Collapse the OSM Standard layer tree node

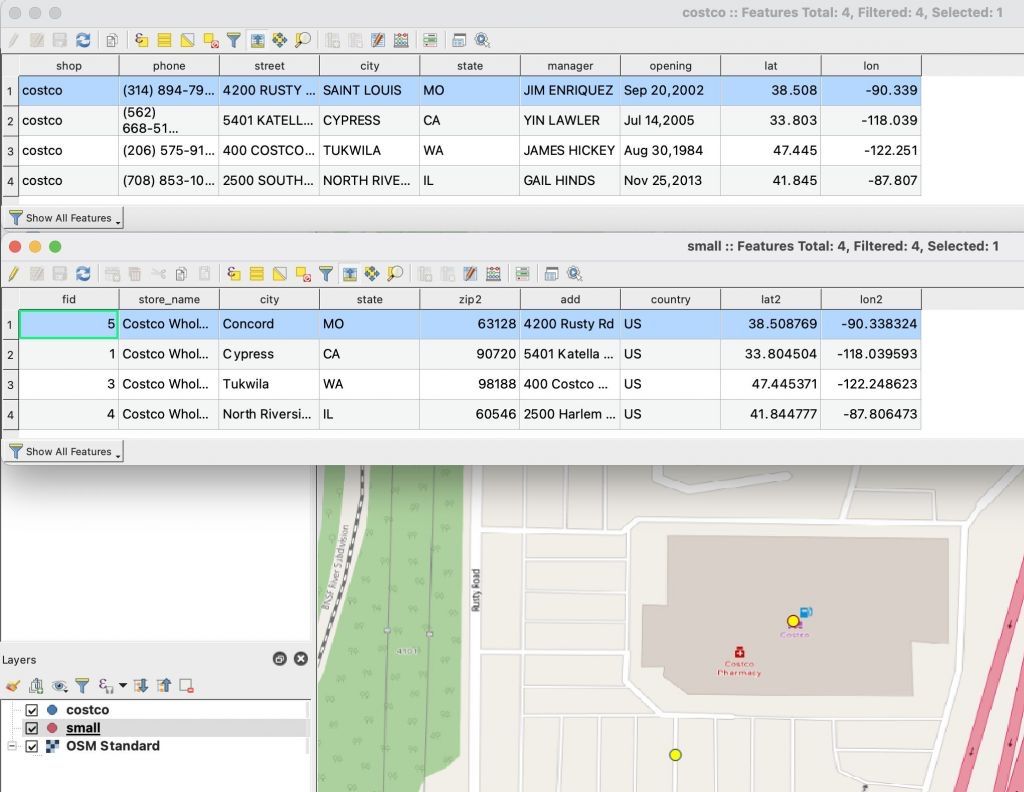pyautogui.click(x=12, y=746)
